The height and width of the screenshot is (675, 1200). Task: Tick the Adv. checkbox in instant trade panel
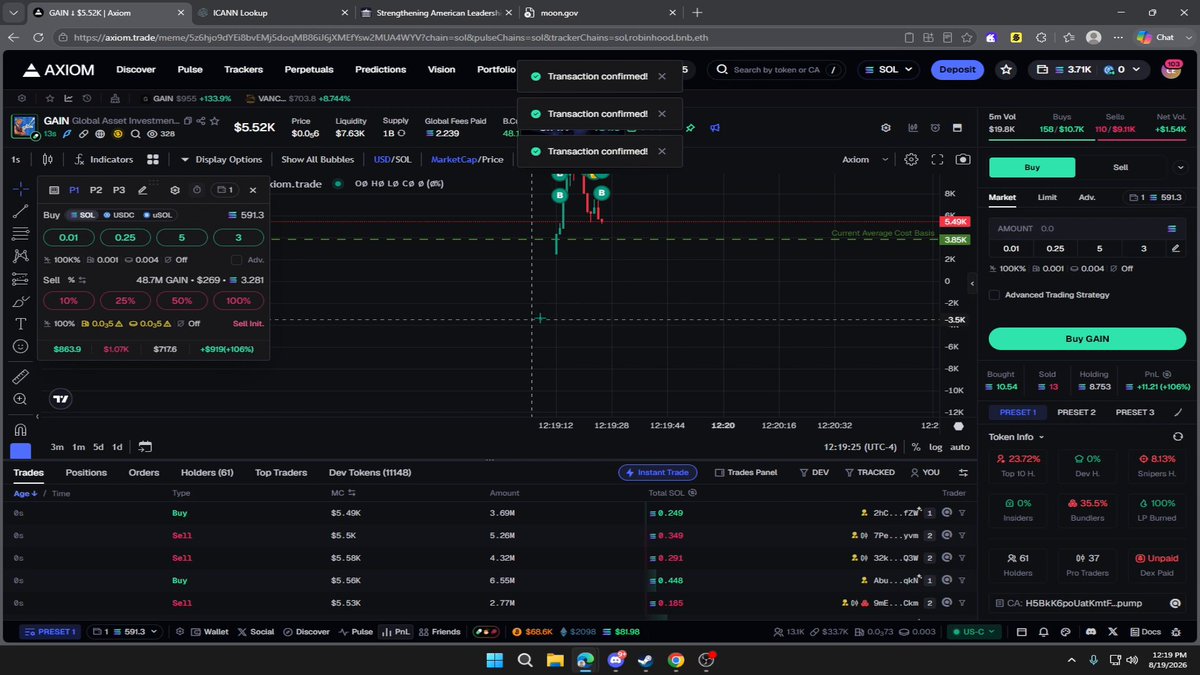pyautogui.click(x=236, y=260)
